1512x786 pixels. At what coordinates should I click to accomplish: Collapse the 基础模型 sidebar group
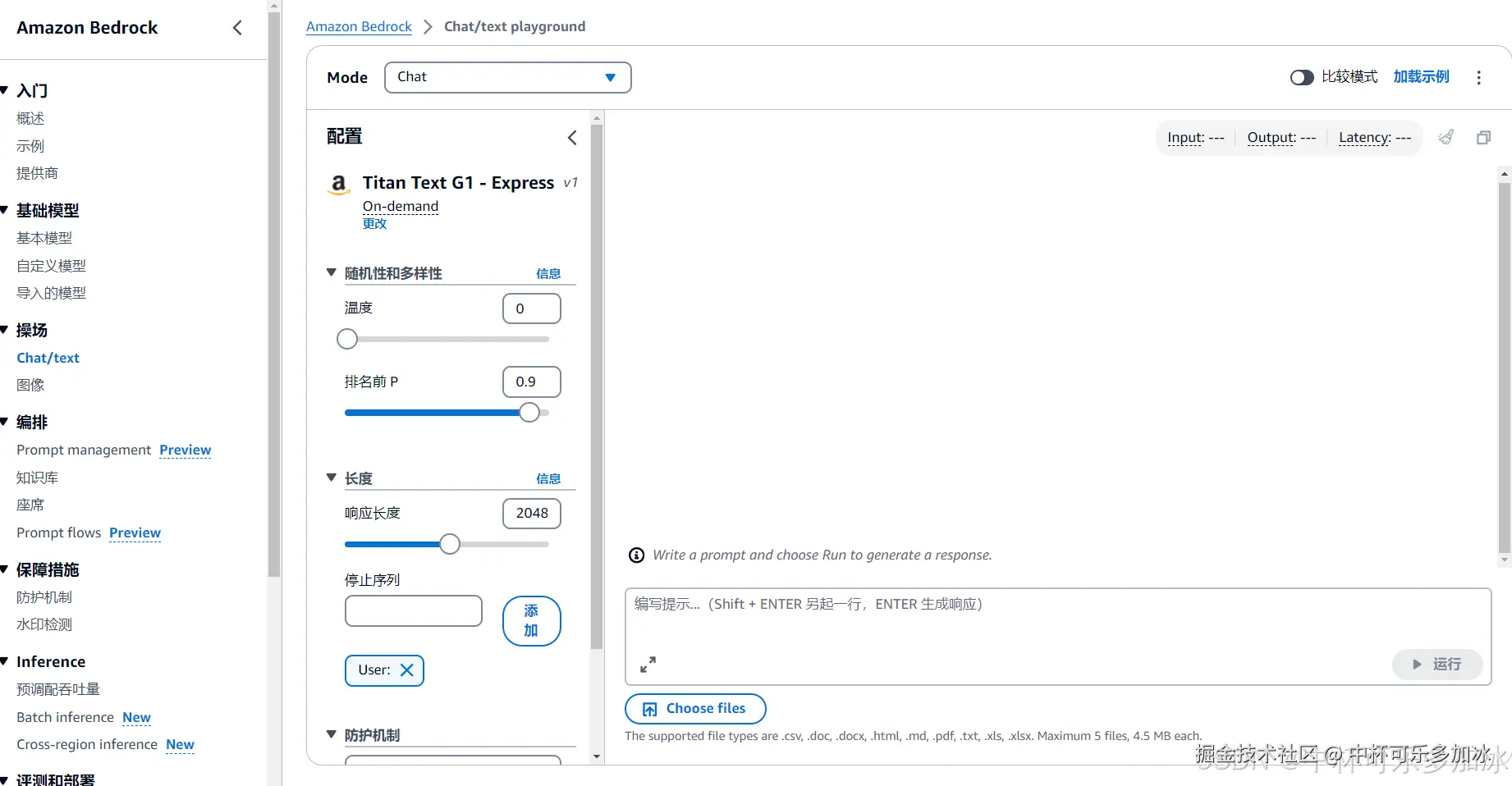[5, 210]
